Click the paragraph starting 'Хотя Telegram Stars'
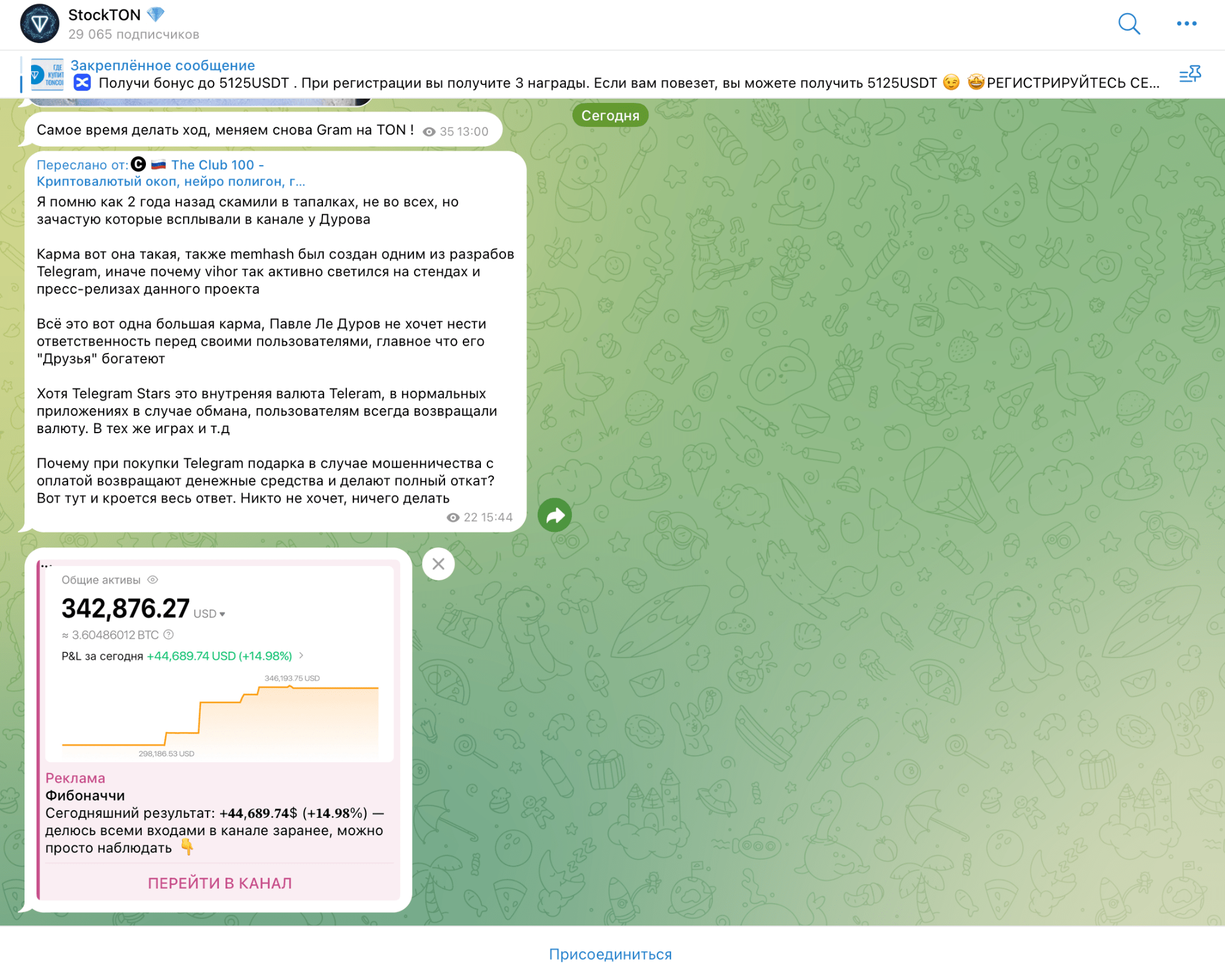 click(267, 411)
